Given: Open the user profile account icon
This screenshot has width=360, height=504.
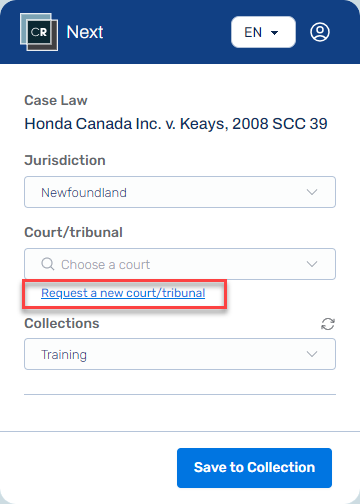Looking at the screenshot, I should [x=320, y=32].
